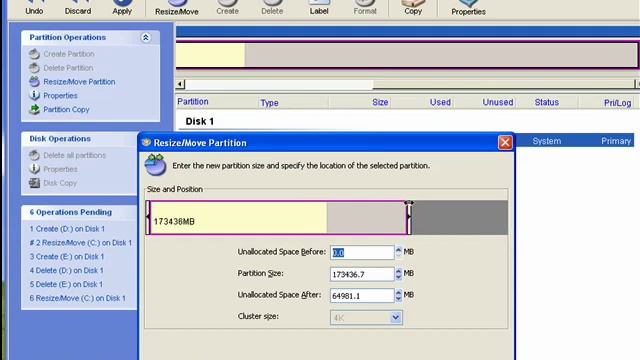
Task: Open the Resize/Move Partition link
Action: [79, 82]
